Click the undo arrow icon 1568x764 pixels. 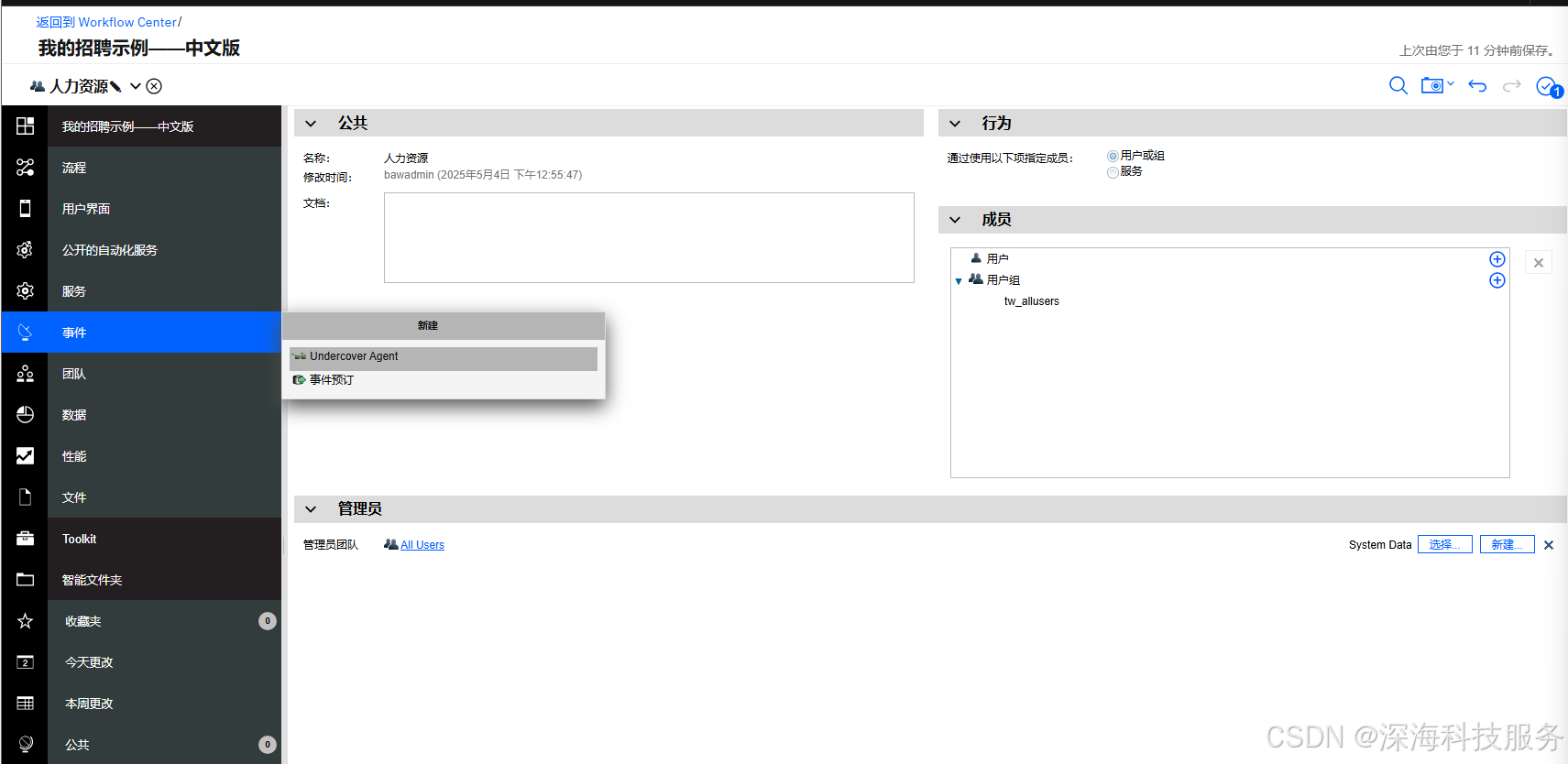[1477, 86]
